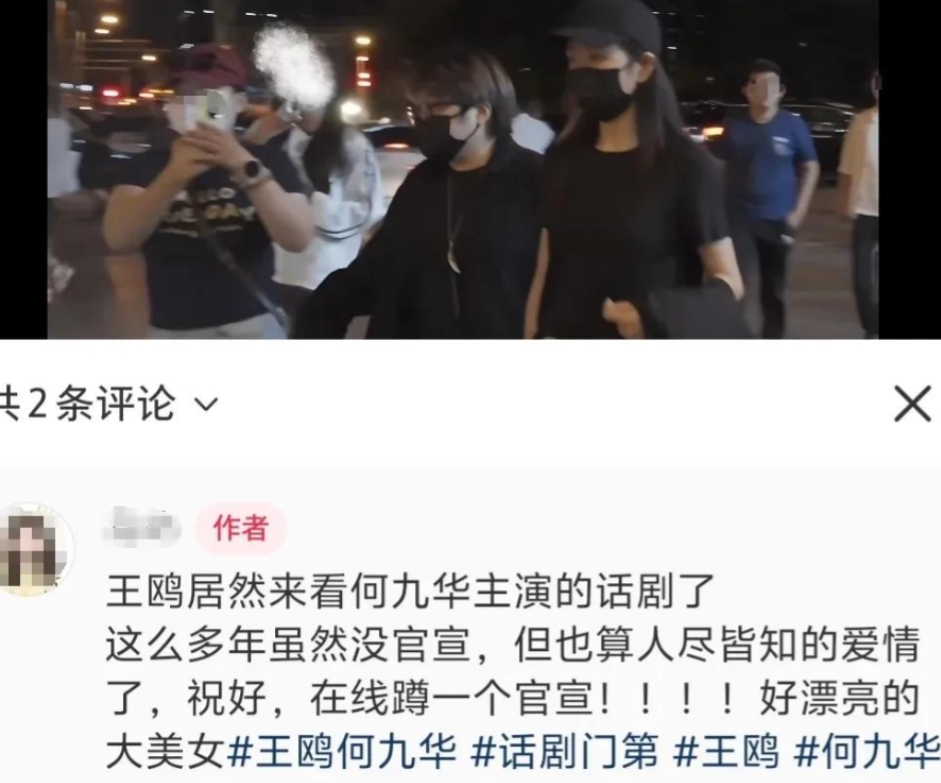Expand the 共2条评论 sort chevron
941x783 pixels.
(206, 405)
